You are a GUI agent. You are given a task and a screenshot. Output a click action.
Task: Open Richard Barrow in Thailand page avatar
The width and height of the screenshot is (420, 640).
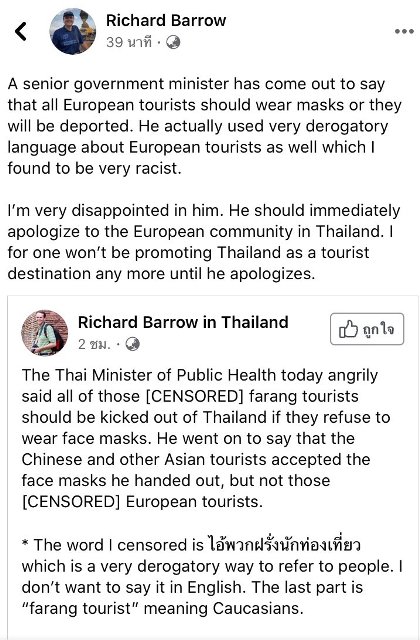tap(44, 333)
